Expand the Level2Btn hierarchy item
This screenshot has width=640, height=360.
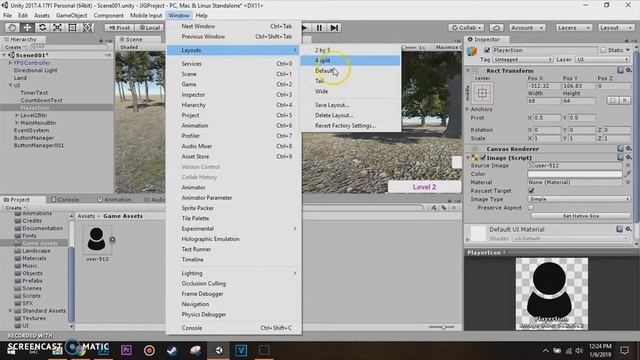[x=17, y=116]
